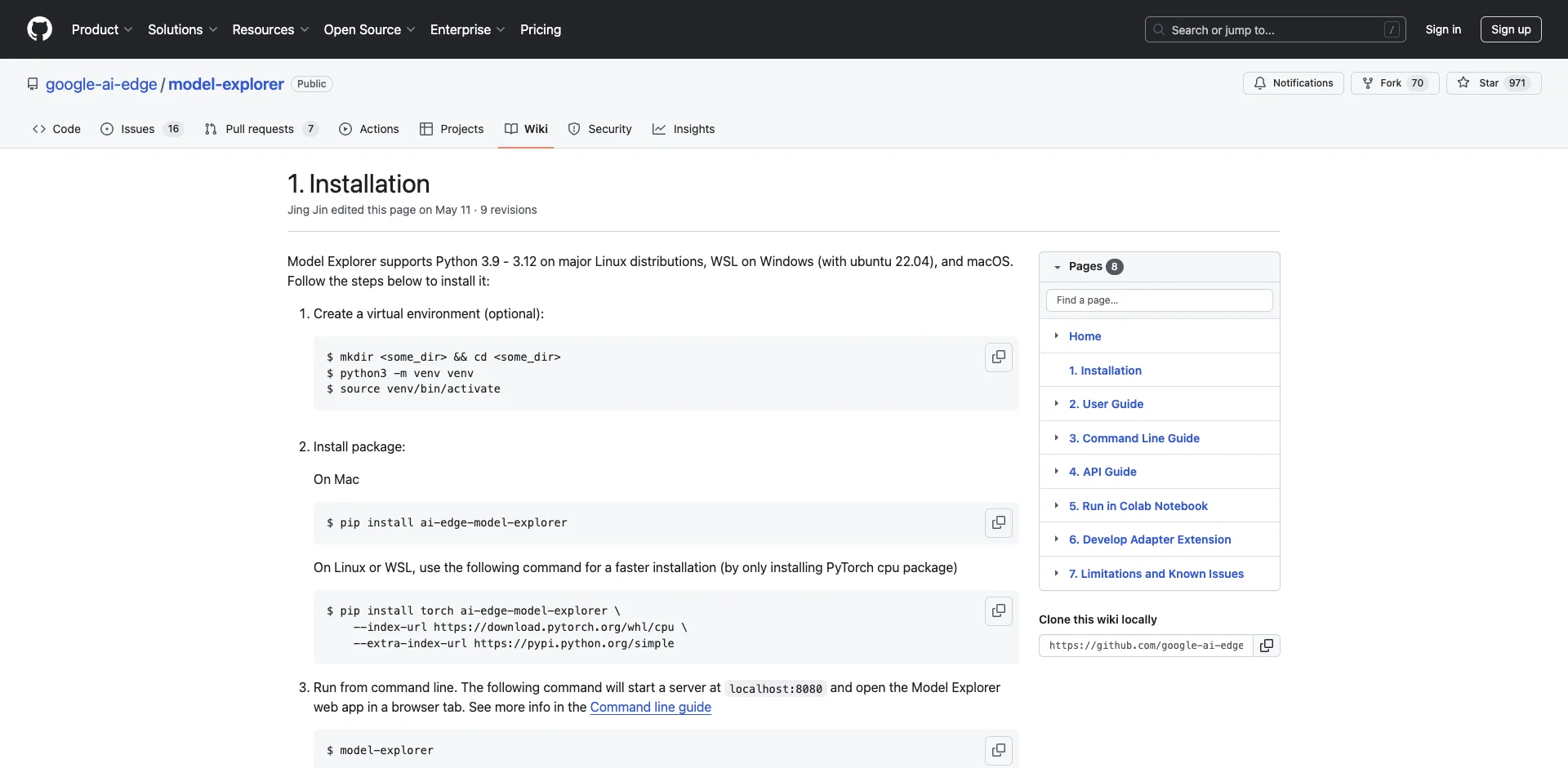Expand the 2. User Guide outline arrow
The width and height of the screenshot is (1568, 768).
pyautogui.click(x=1056, y=403)
